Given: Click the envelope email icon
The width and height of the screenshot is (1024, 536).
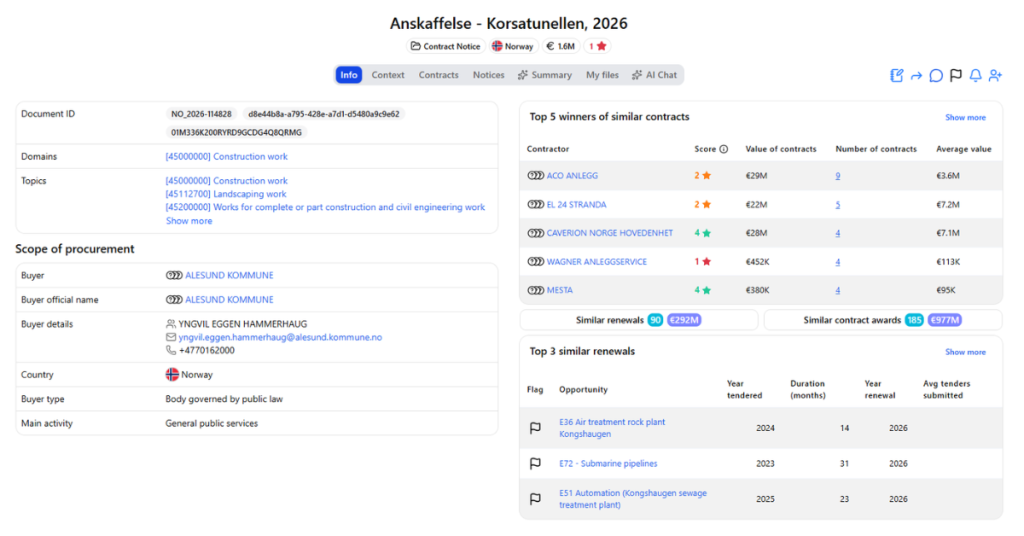Looking at the screenshot, I should coord(170,338).
